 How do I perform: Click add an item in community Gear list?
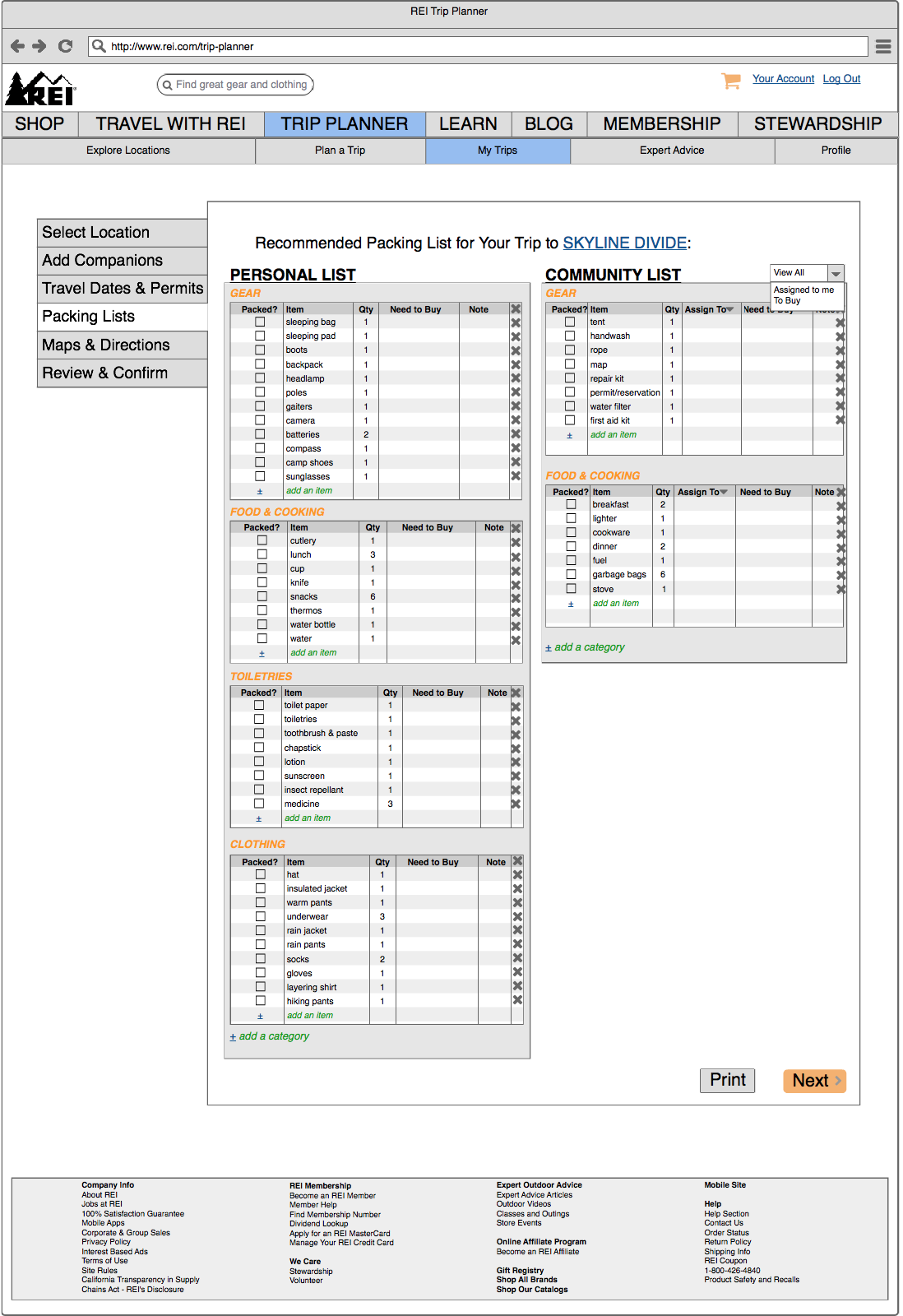point(614,435)
